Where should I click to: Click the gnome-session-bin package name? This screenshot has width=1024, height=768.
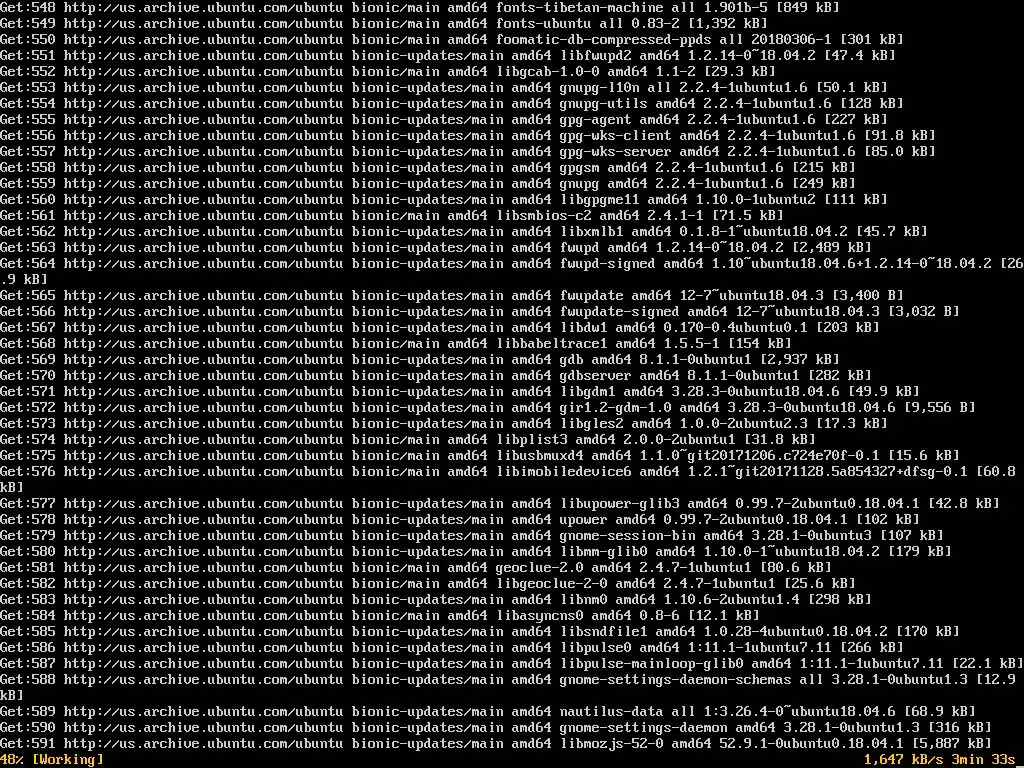[628, 536]
